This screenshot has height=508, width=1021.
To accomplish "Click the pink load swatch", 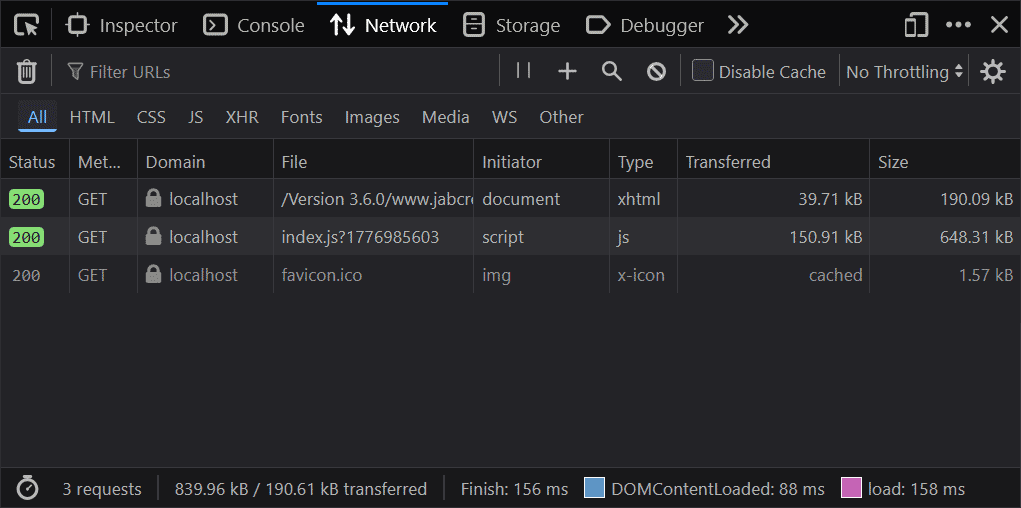I will pyautogui.click(x=851, y=488).
